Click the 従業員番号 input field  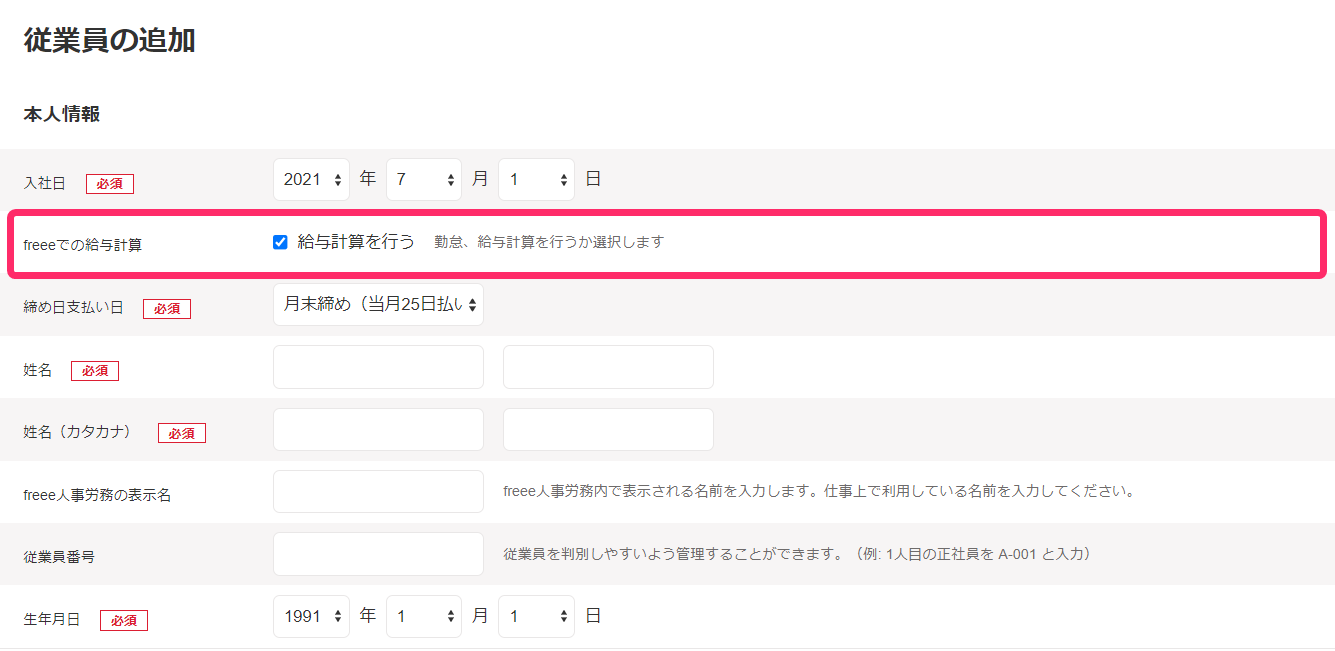378,554
